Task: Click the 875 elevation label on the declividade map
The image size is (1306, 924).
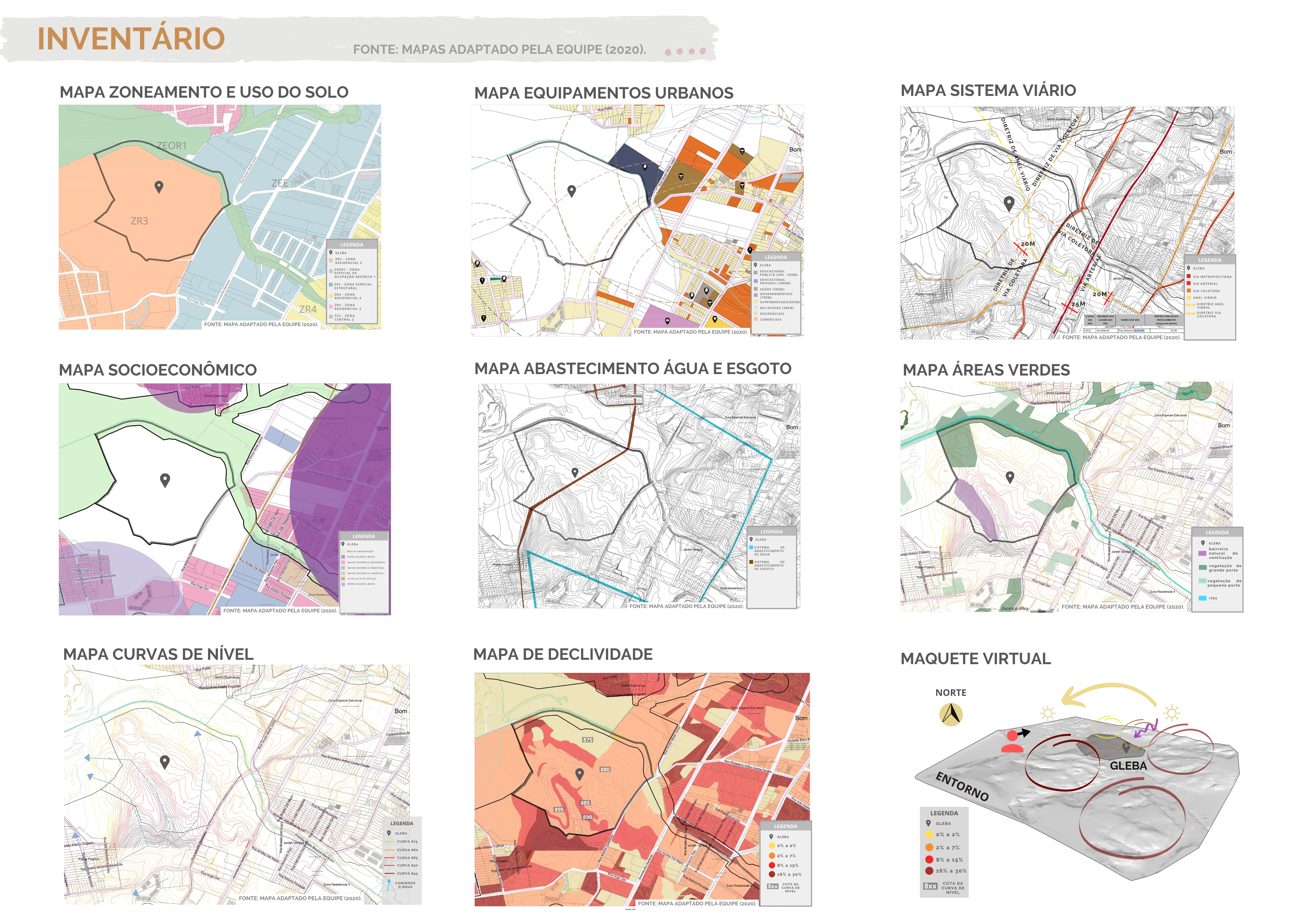Action: click(588, 740)
